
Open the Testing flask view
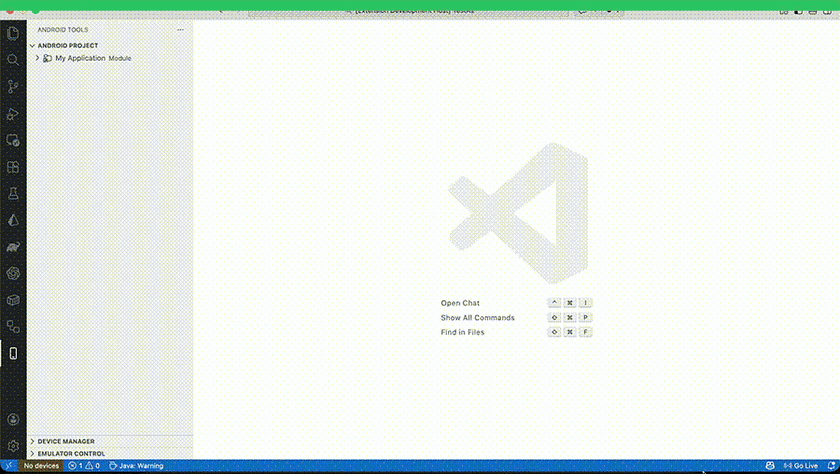pyautogui.click(x=13, y=193)
